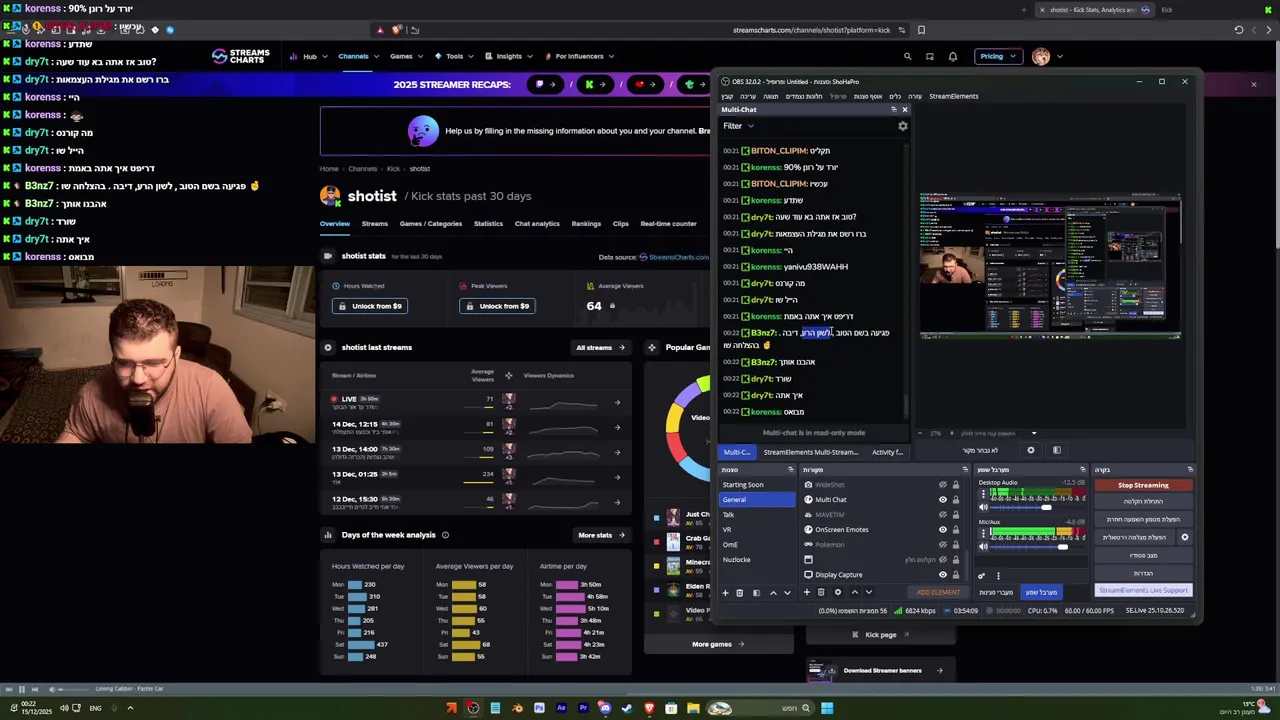Open StreamElements Live Support
This screenshot has height=720, width=1280.
(1143, 590)
